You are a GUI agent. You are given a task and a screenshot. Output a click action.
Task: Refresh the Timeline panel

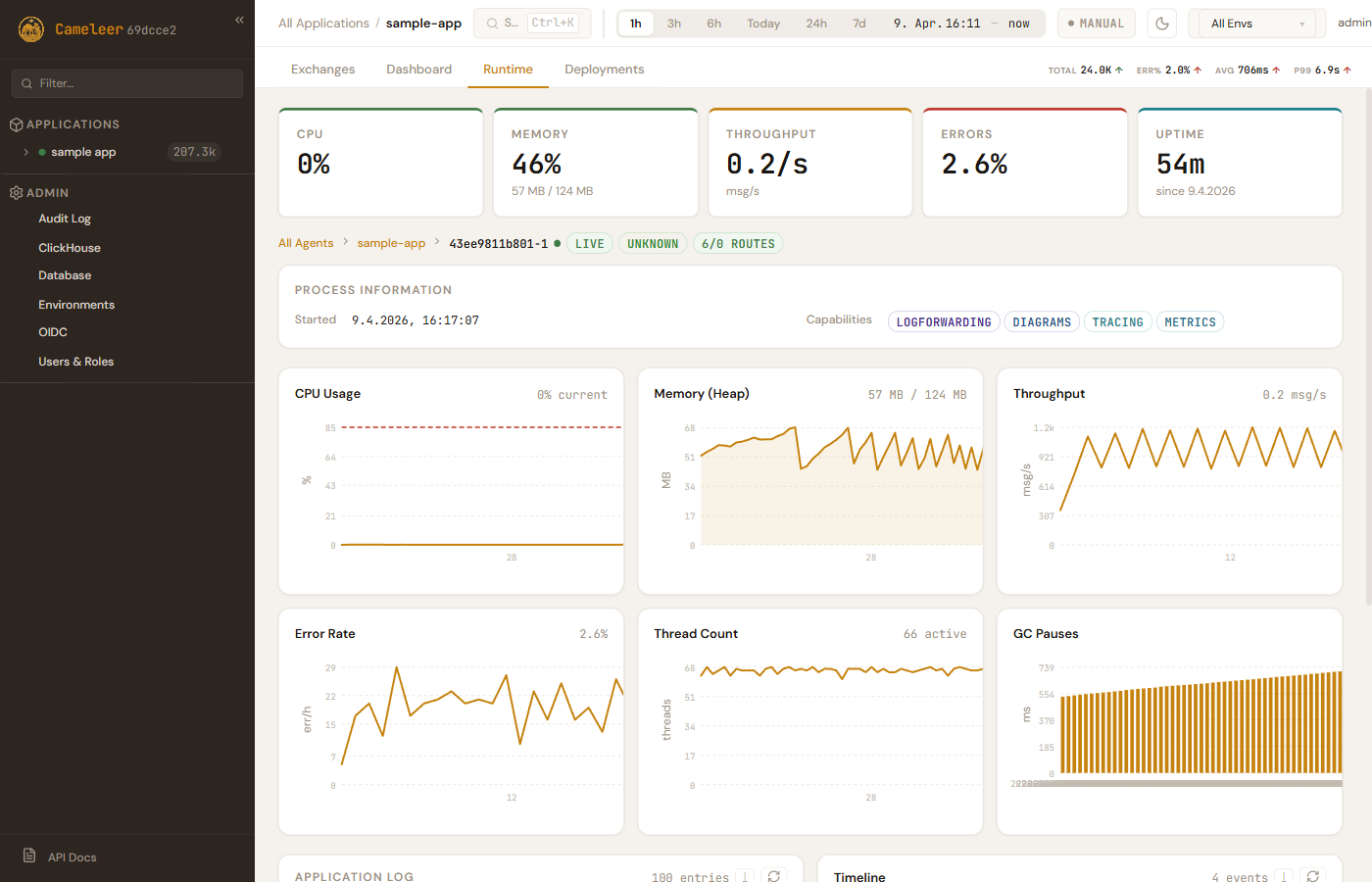tap(1313, 876)
